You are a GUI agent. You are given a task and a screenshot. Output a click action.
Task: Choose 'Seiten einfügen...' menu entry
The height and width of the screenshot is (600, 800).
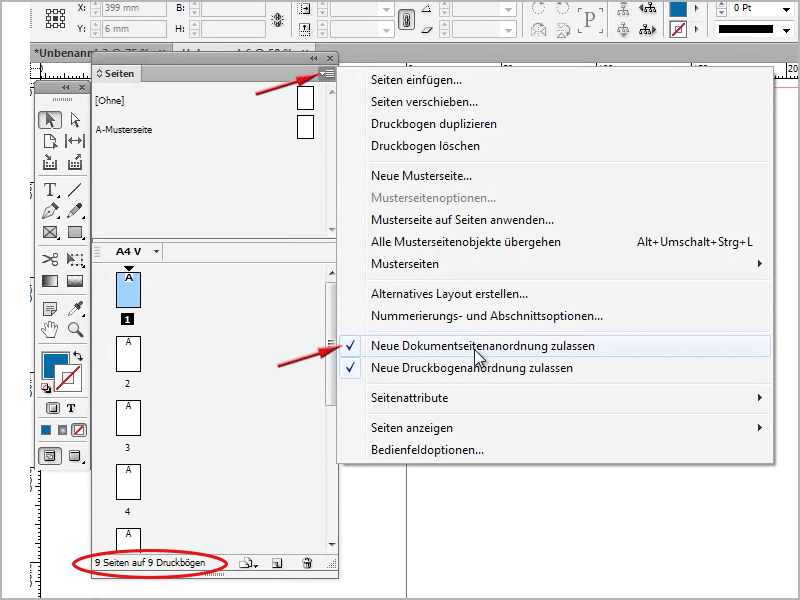pos(416,80)
